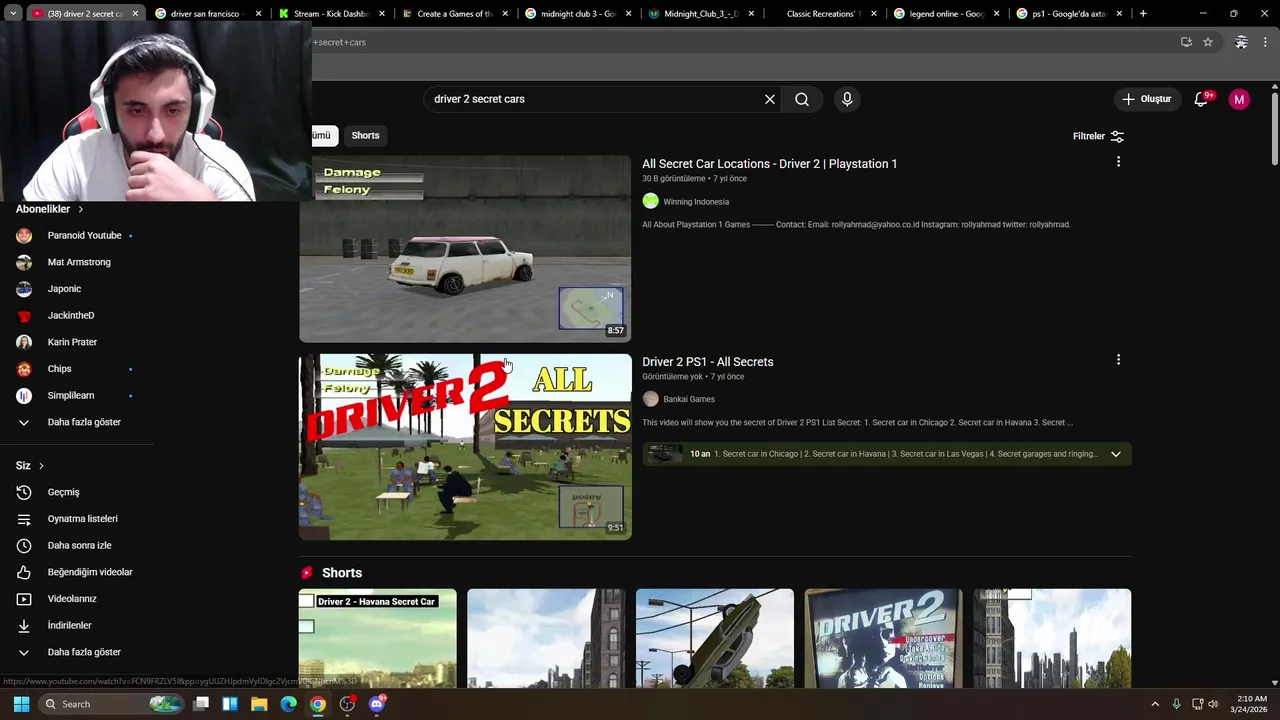Click the Winning Indonesia channel avatar
The image size is (1280, 720).
(650, 201)
